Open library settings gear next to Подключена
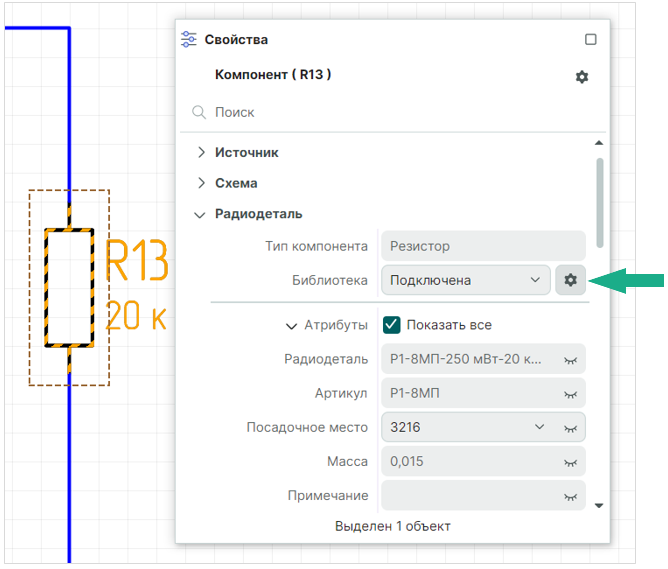The image size is (668, 569). point(570,280)
